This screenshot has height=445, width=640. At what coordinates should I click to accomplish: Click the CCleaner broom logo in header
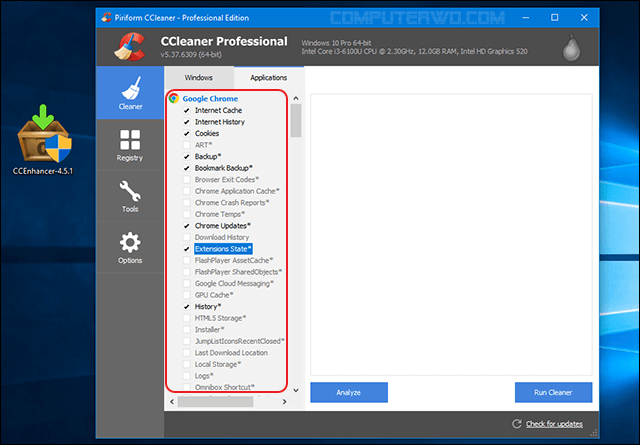(129, 47)
